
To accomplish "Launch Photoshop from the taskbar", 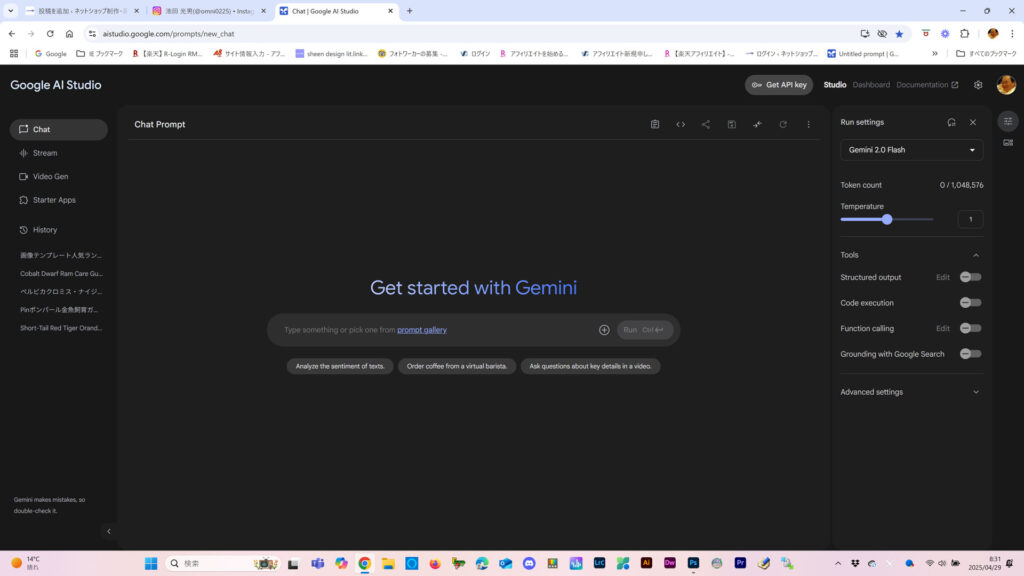I will click(x=693, y=563).
